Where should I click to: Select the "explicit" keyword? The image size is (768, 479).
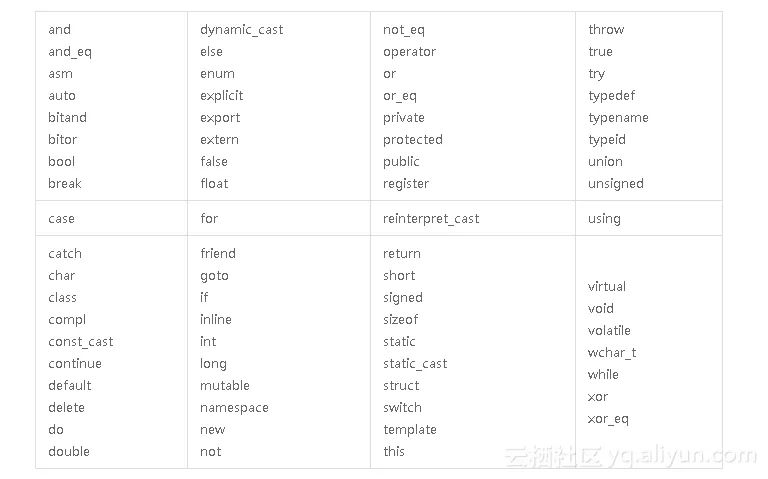(x=221, y=96)
